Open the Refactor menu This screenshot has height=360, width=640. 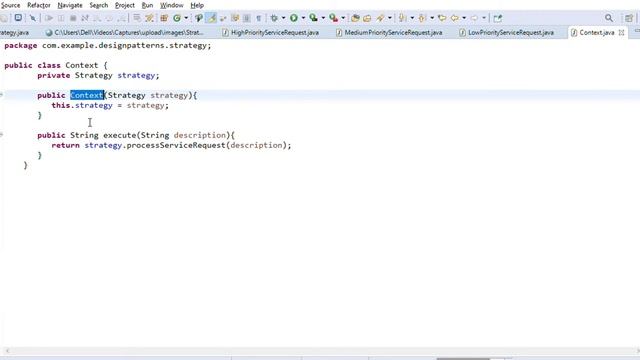(39, 5)
